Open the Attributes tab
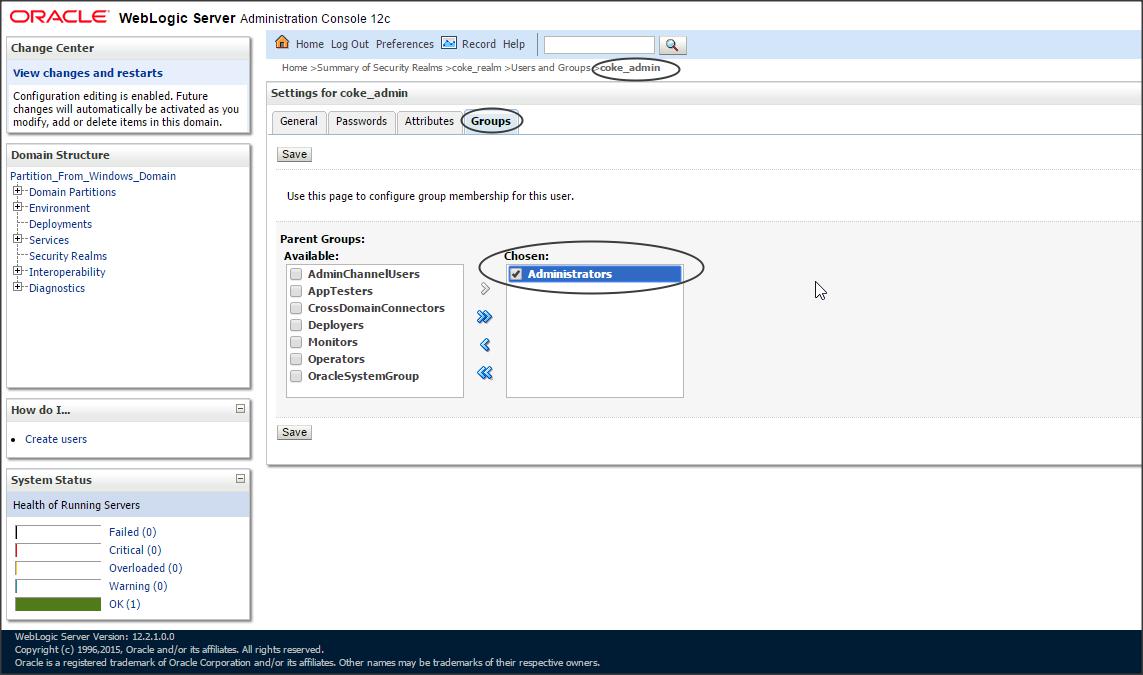The image size is (1143, 675). (429, 122)
